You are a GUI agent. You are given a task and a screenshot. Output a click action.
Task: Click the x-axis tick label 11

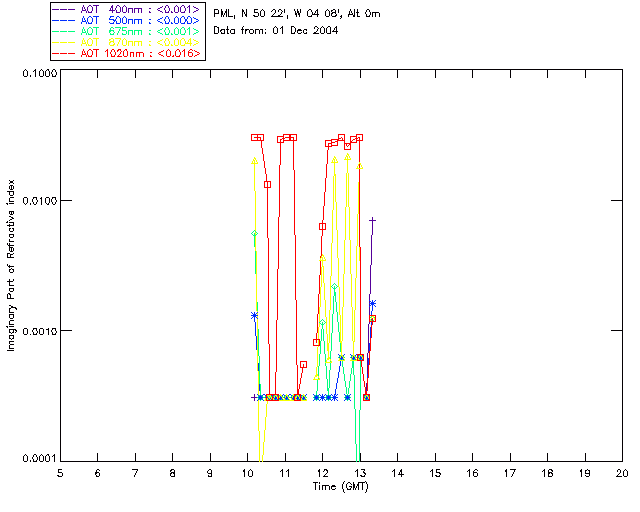(x=285, y=474)
